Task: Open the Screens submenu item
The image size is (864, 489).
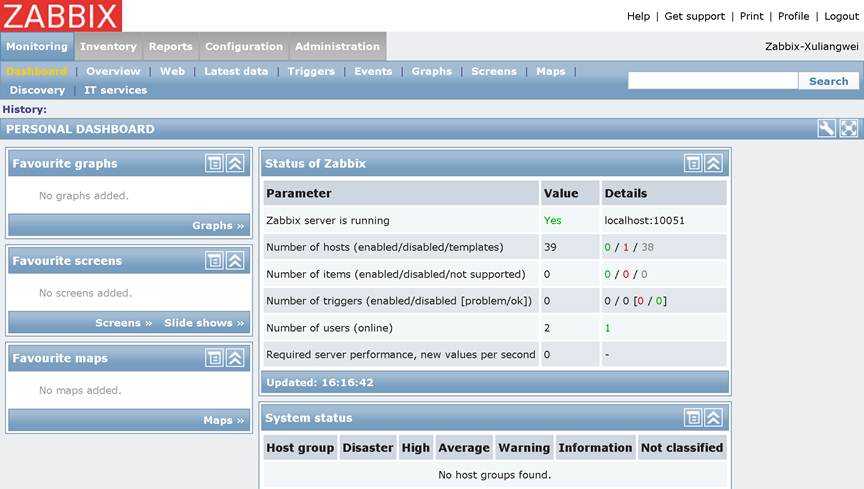Action: pos(494,71)
